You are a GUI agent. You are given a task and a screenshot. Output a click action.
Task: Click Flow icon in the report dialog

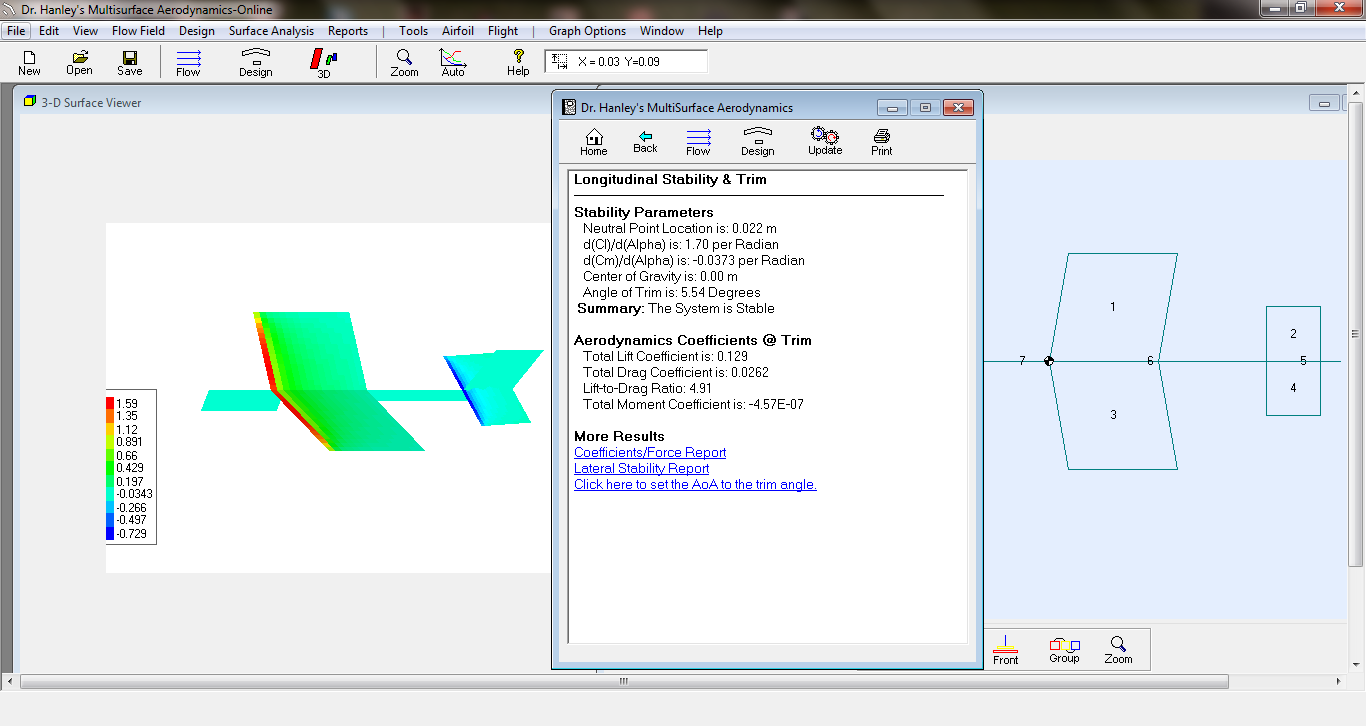point(698,142)
